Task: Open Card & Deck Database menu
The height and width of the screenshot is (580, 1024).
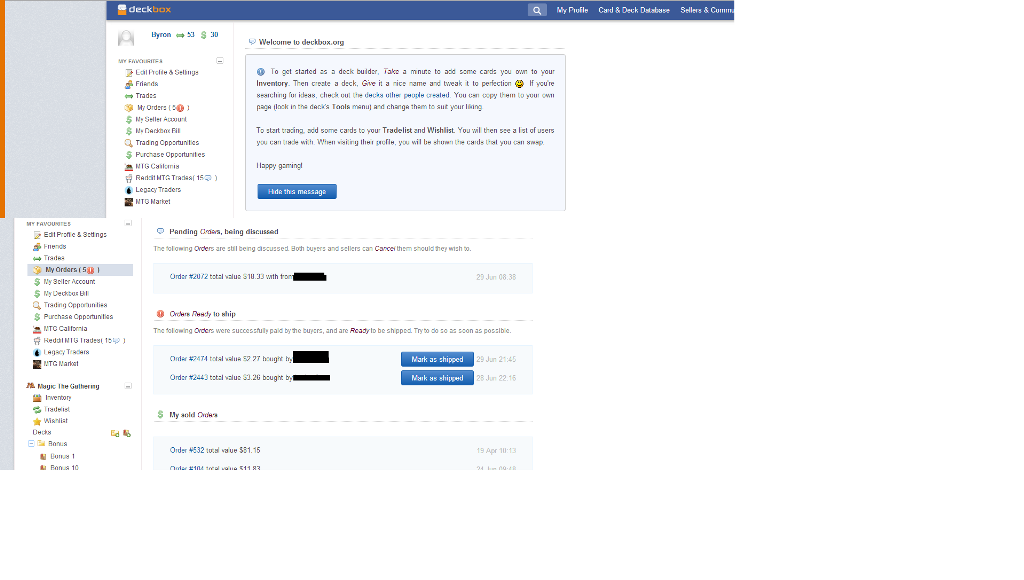Action: (x=634, y=10)
